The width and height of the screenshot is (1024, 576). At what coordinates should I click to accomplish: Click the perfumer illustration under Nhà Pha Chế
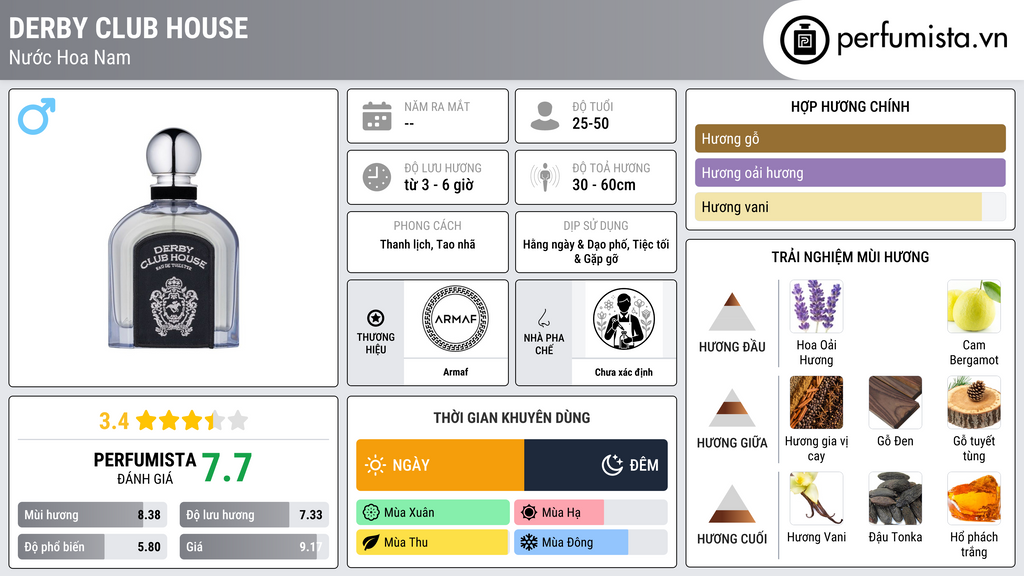(624, 319)
